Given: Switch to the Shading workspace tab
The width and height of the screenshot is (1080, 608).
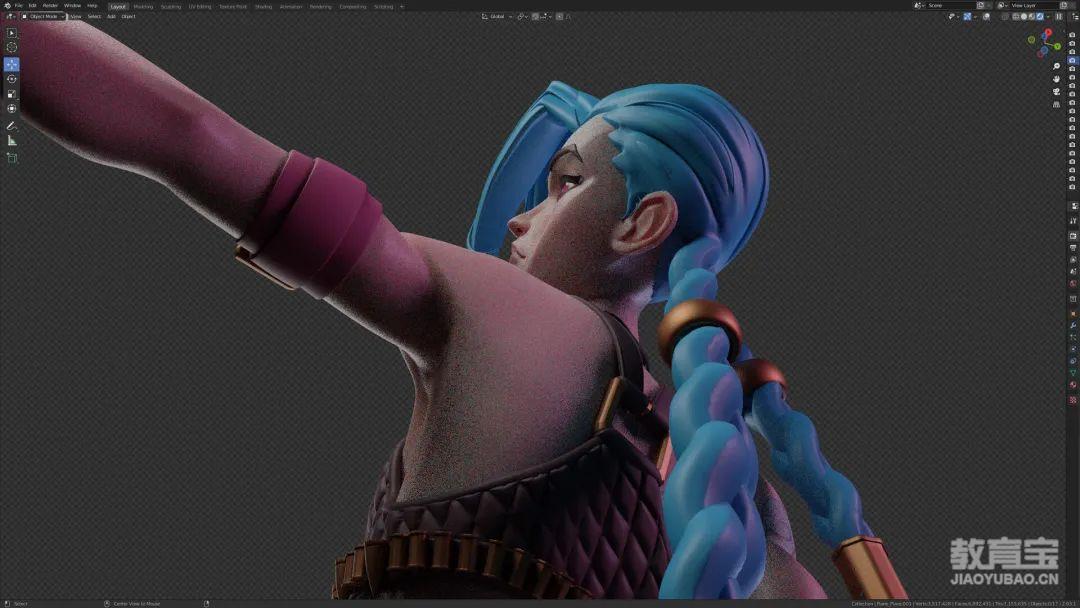Looking at the screenshot, I should click(x=263, y=6).
